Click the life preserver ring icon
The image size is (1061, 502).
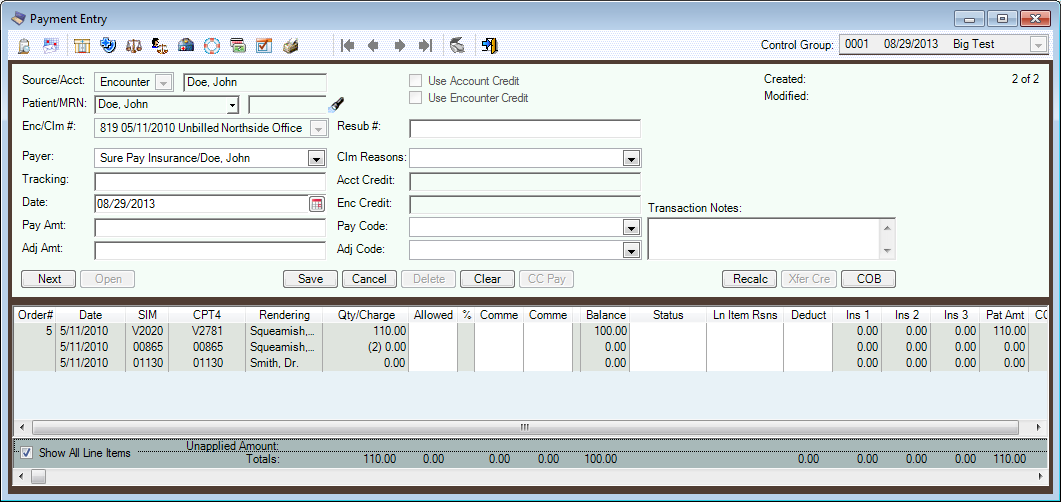212,46
